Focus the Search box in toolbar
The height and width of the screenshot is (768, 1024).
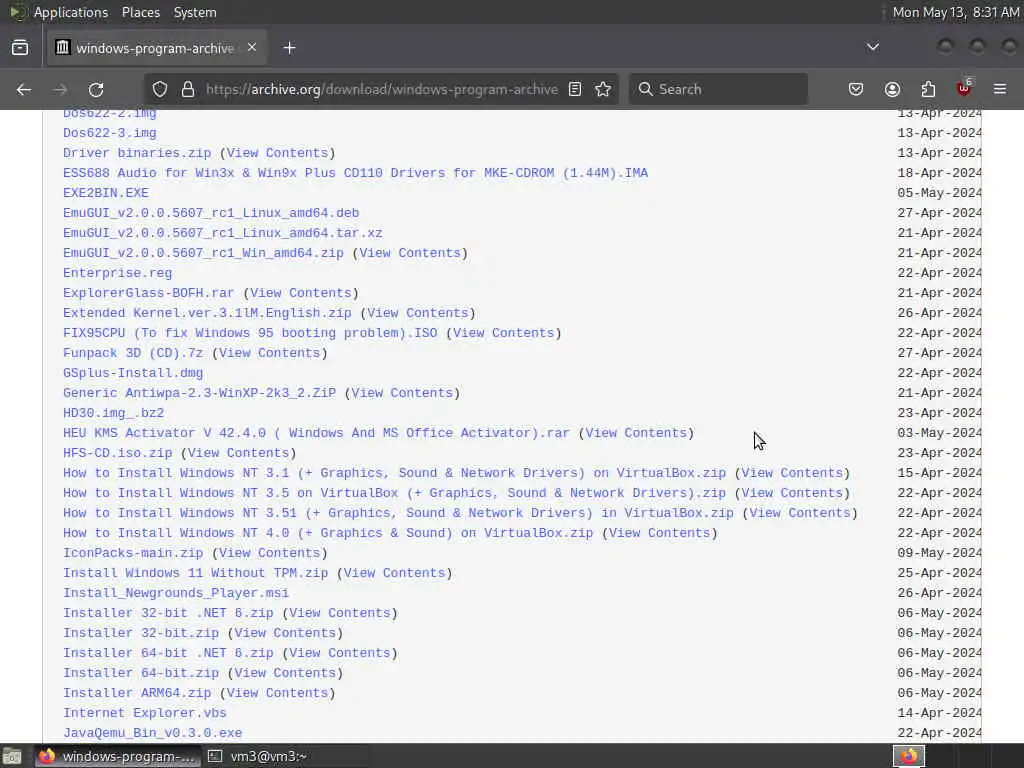718,89
